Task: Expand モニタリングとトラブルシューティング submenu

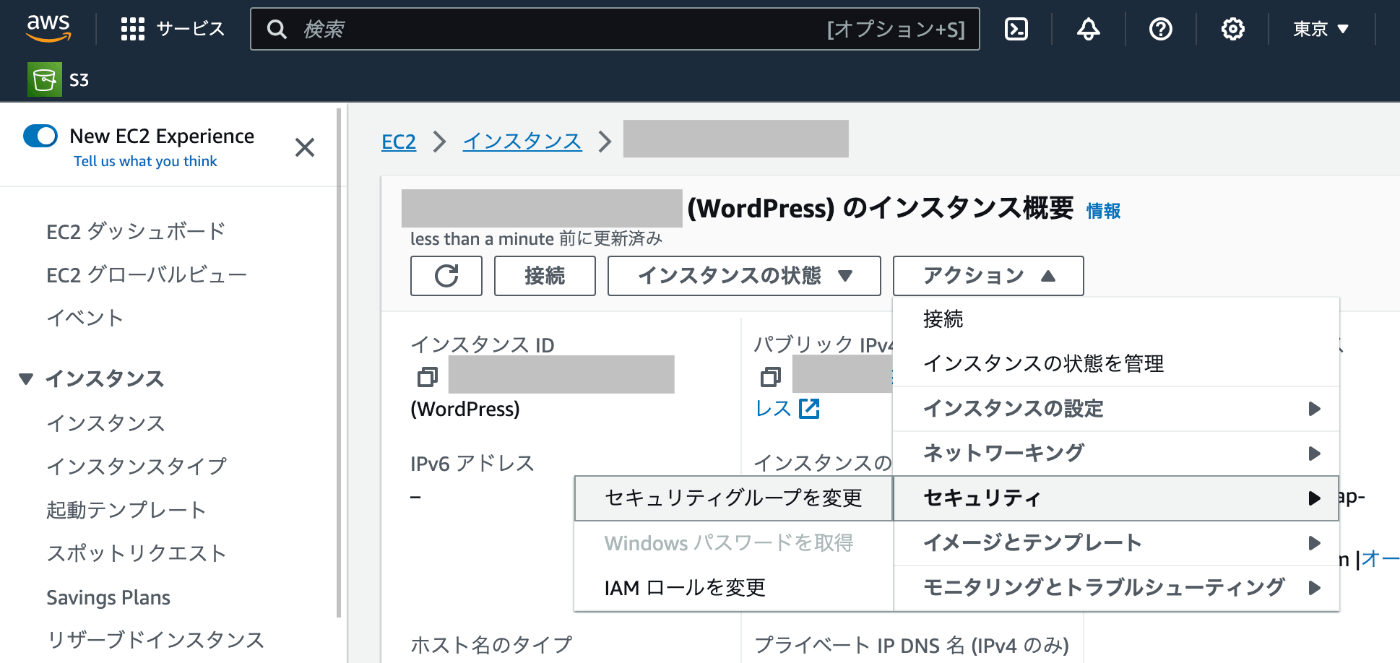Action: [1116, 587]
